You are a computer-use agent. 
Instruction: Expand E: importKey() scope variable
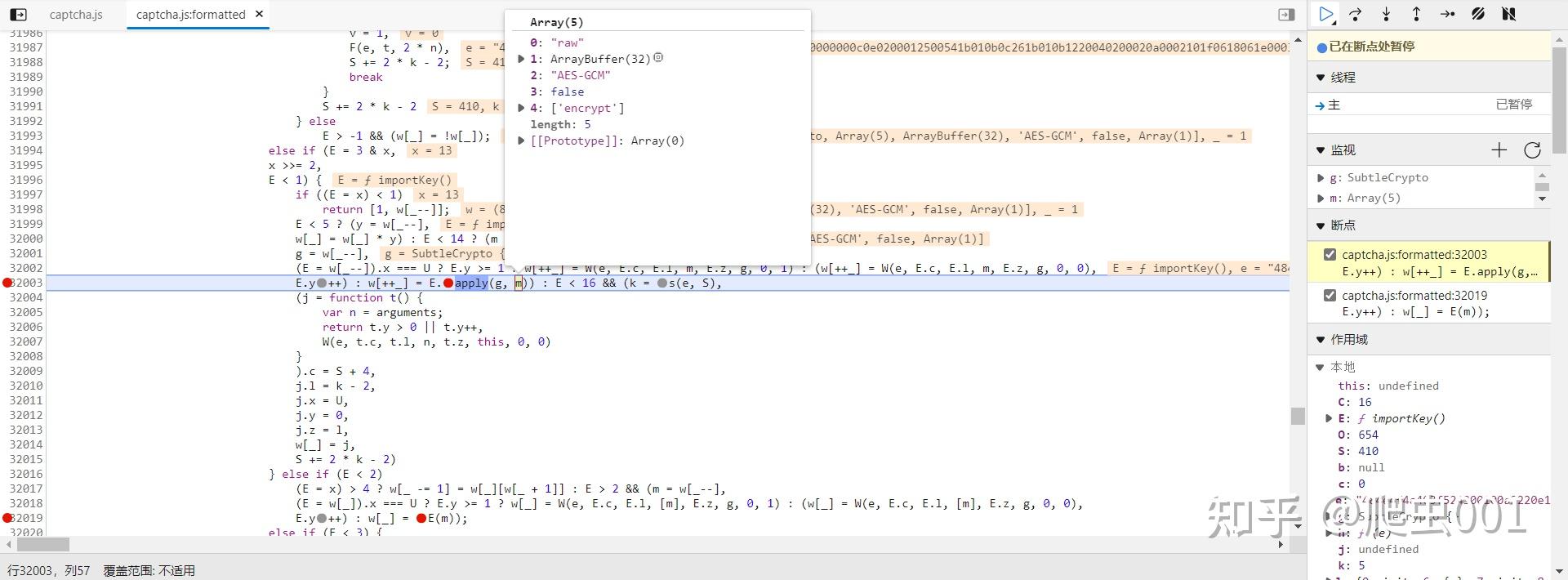tap(1329, 418)
